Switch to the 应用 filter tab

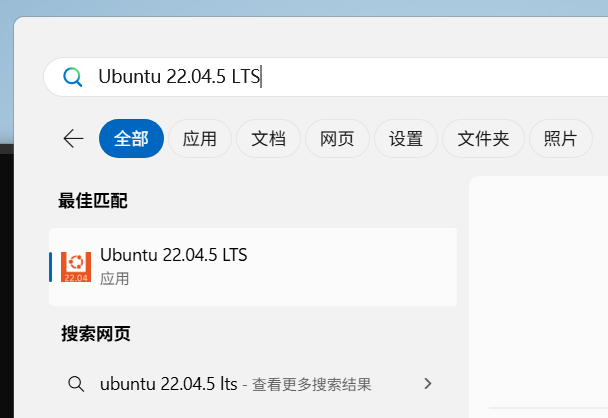200,139
